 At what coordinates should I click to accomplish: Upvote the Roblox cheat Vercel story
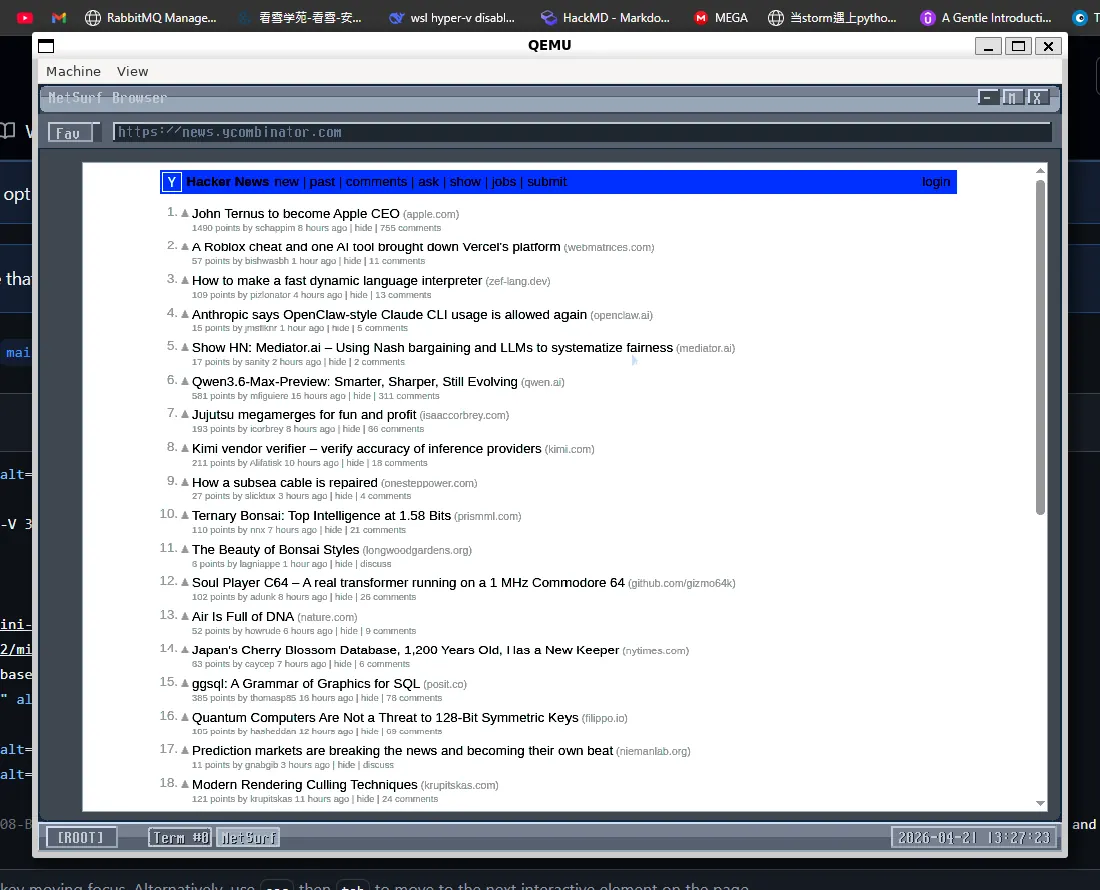[x=185, y=246]
